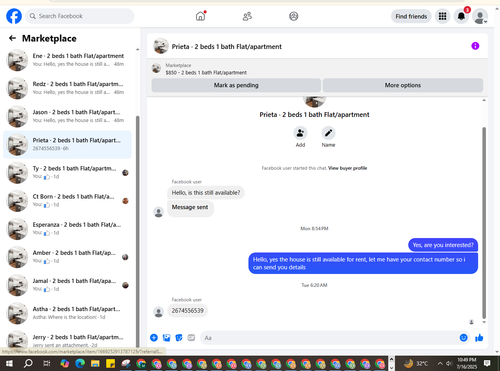Send a thumbs-up like
Viewport: 500px width, 371px height.
pos(479,338)
